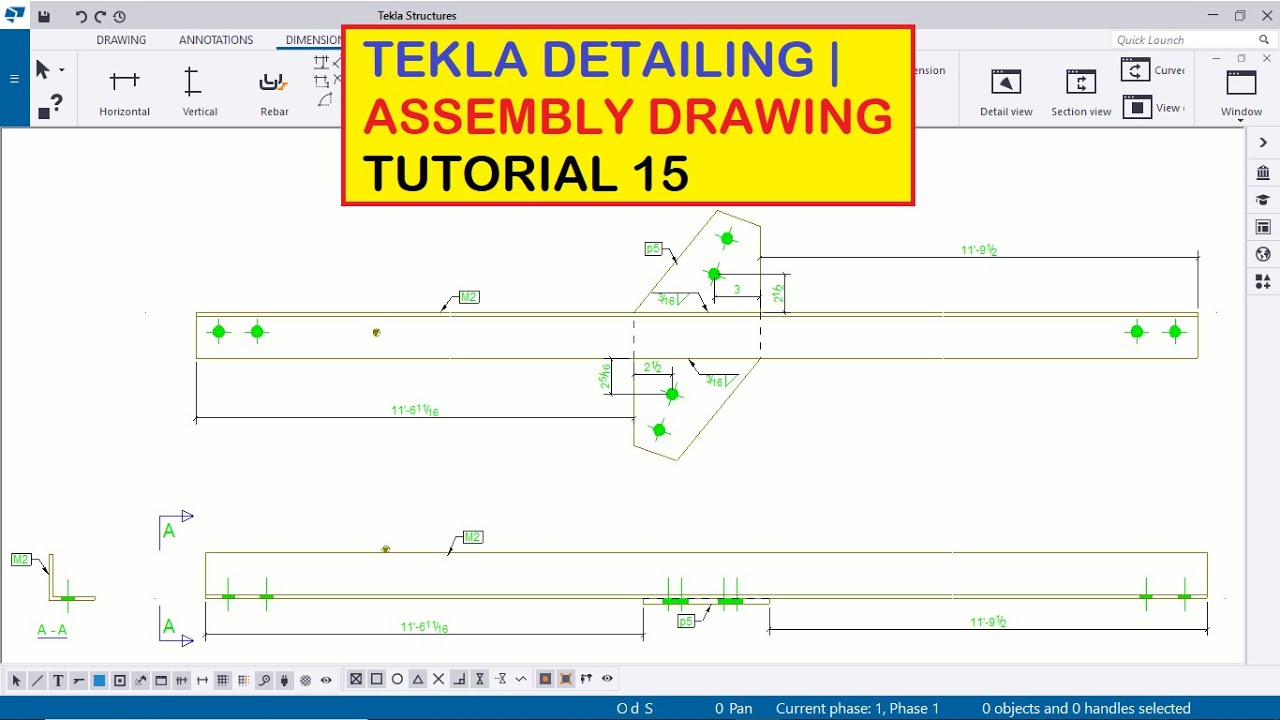Select the A - A section label
1280x720 pixels.
52,630
